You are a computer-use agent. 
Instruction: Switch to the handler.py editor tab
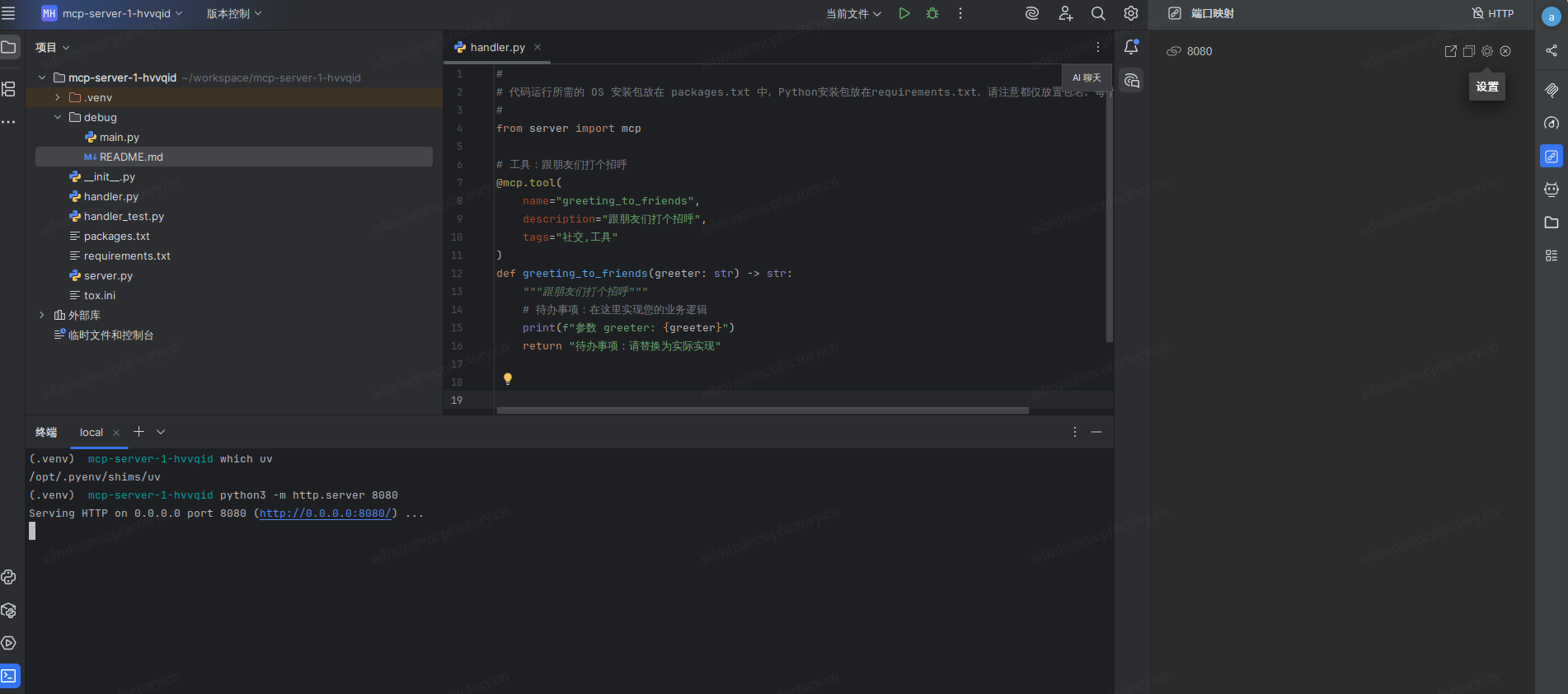[496, 48]
